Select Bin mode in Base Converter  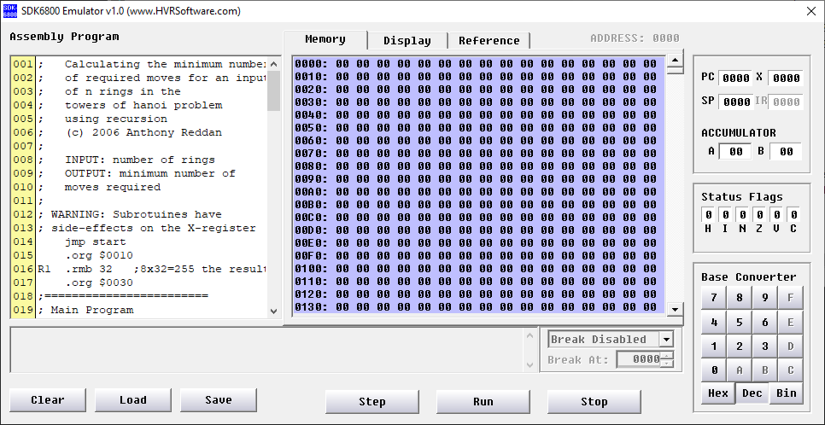coord(786,393)
